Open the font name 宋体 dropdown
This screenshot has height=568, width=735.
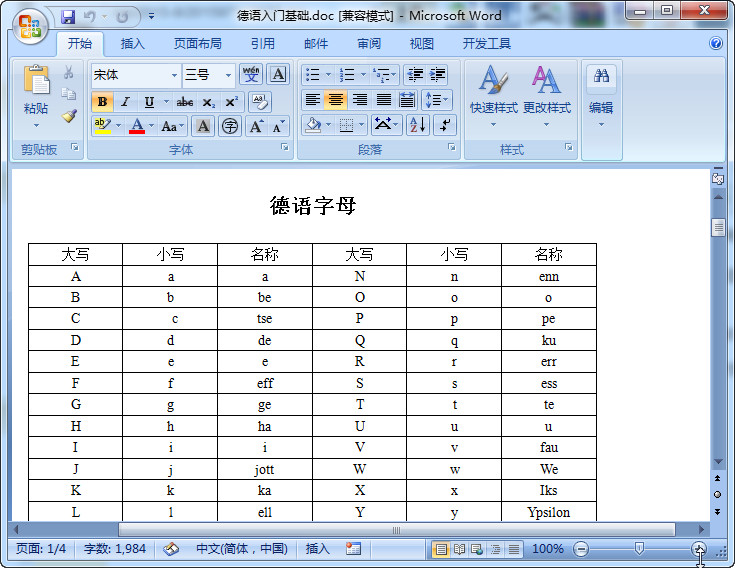click(x=174, y=75)
